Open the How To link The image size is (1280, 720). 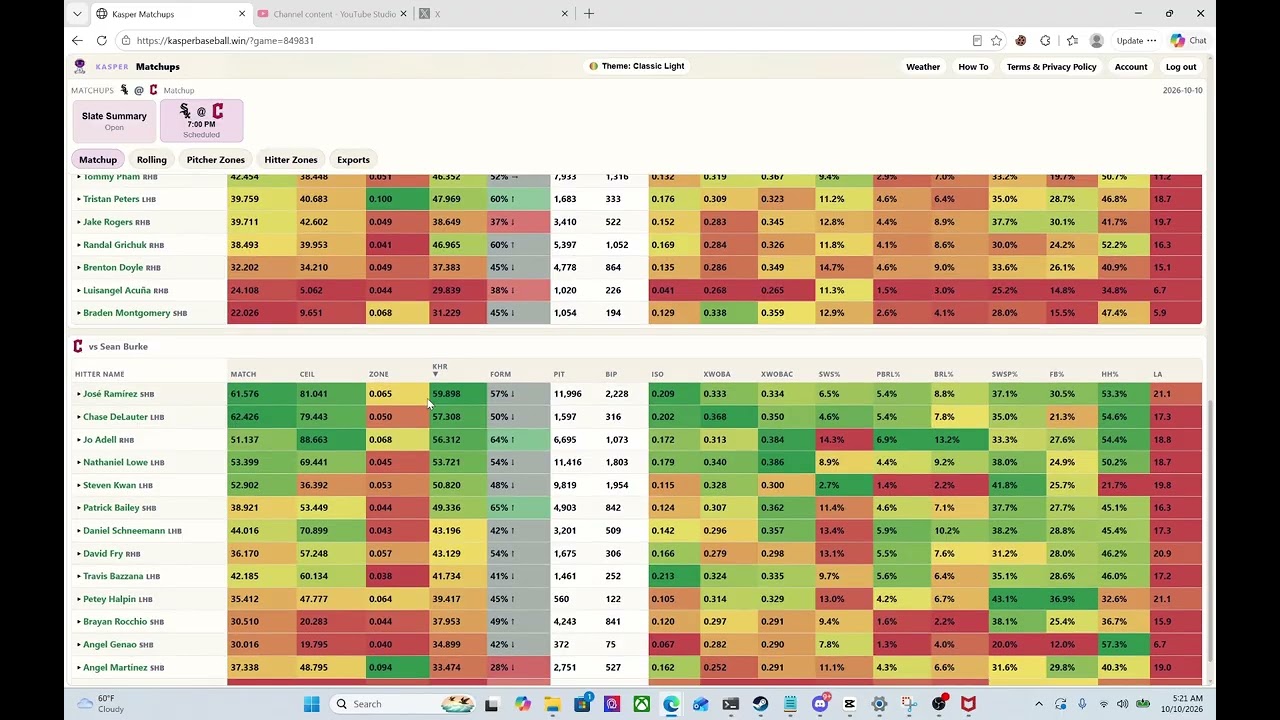pyautogui.click(x=973, y=67)
